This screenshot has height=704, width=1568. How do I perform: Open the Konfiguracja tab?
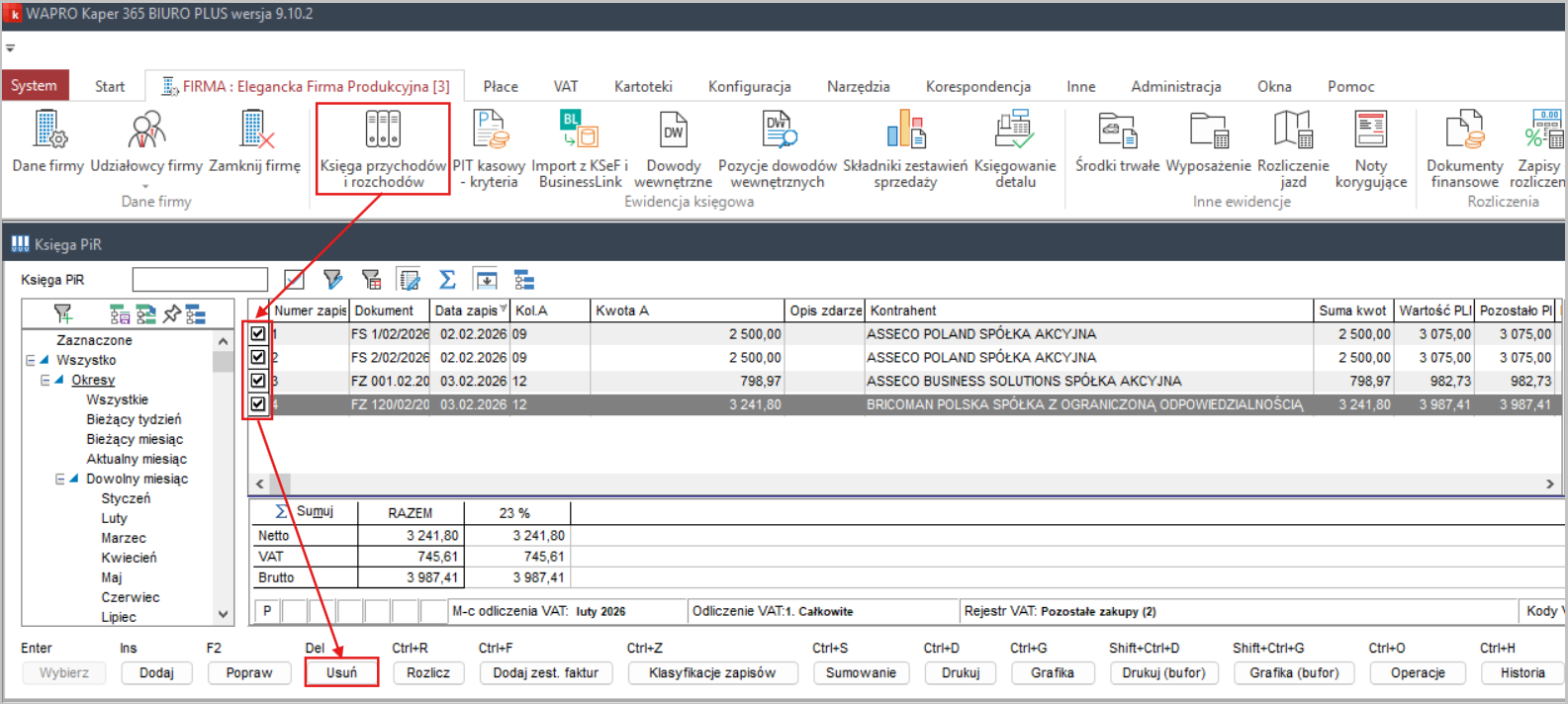point(750,86)
